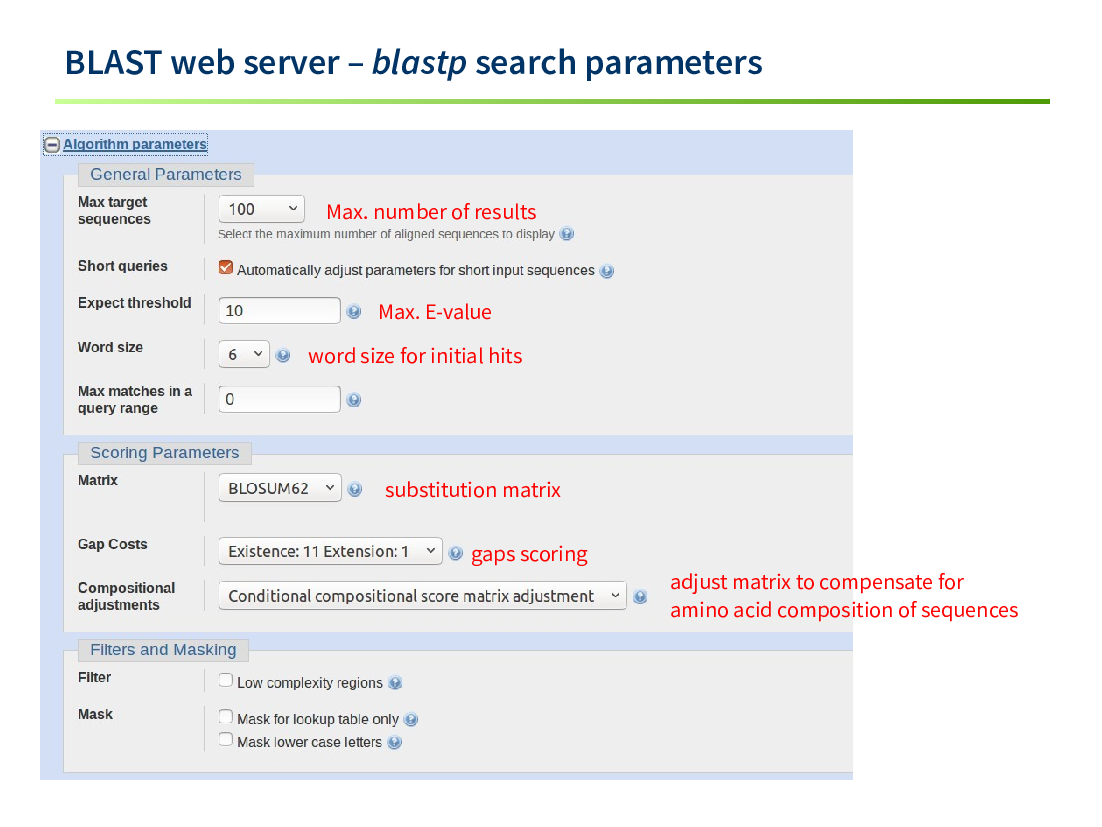Click the 'Expect threshold' label

click(134, 303)
